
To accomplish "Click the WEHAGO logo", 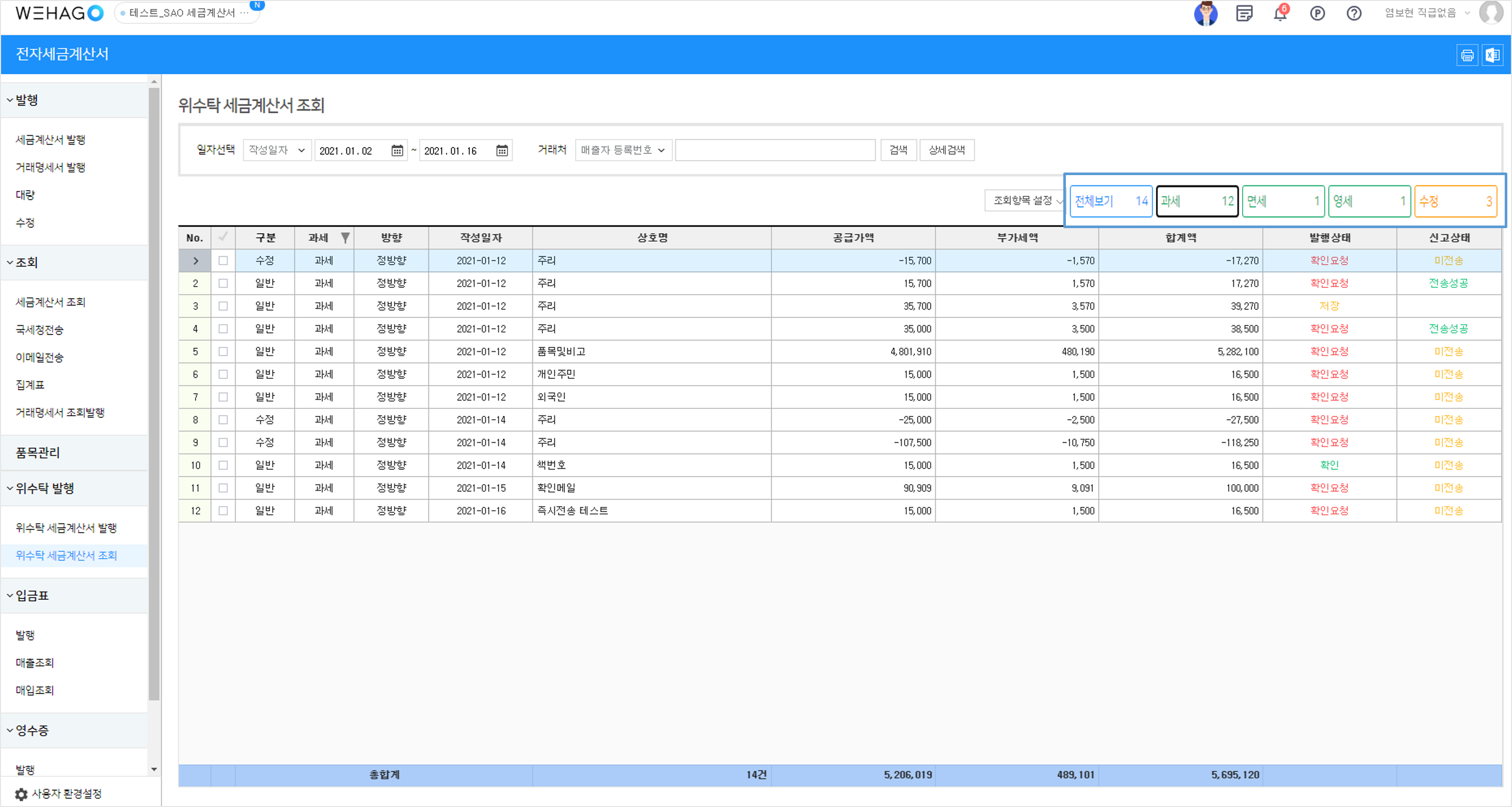I will 59,13.
